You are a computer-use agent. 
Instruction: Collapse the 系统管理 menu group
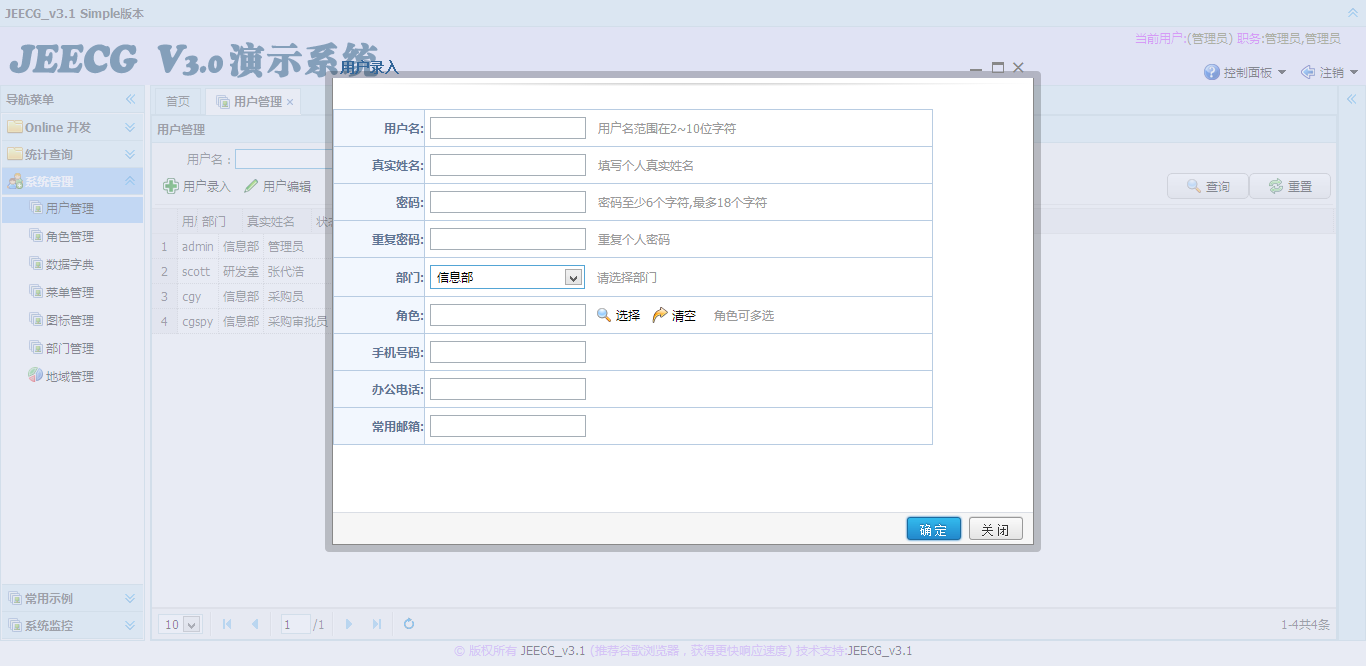[x=72, y=181]
